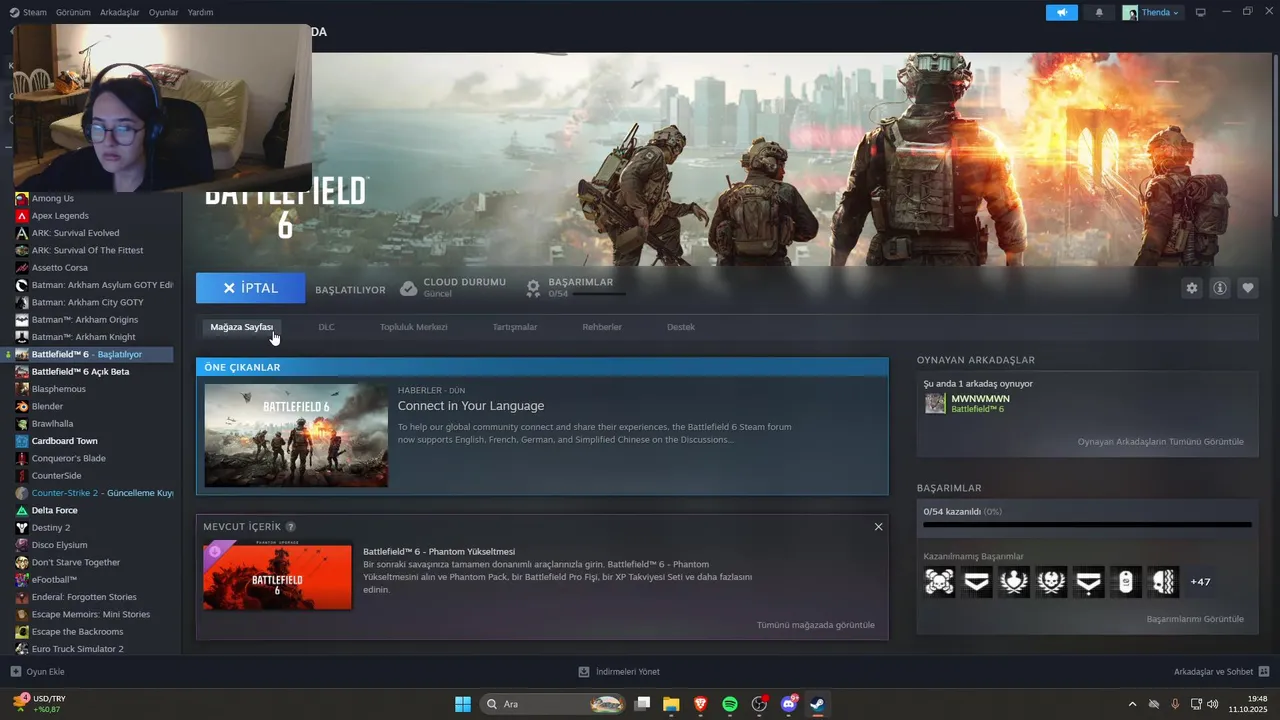Show hidden system tray icons chevron
The height and width of the screenshot is (720, 1280).
click(1132, 704)
